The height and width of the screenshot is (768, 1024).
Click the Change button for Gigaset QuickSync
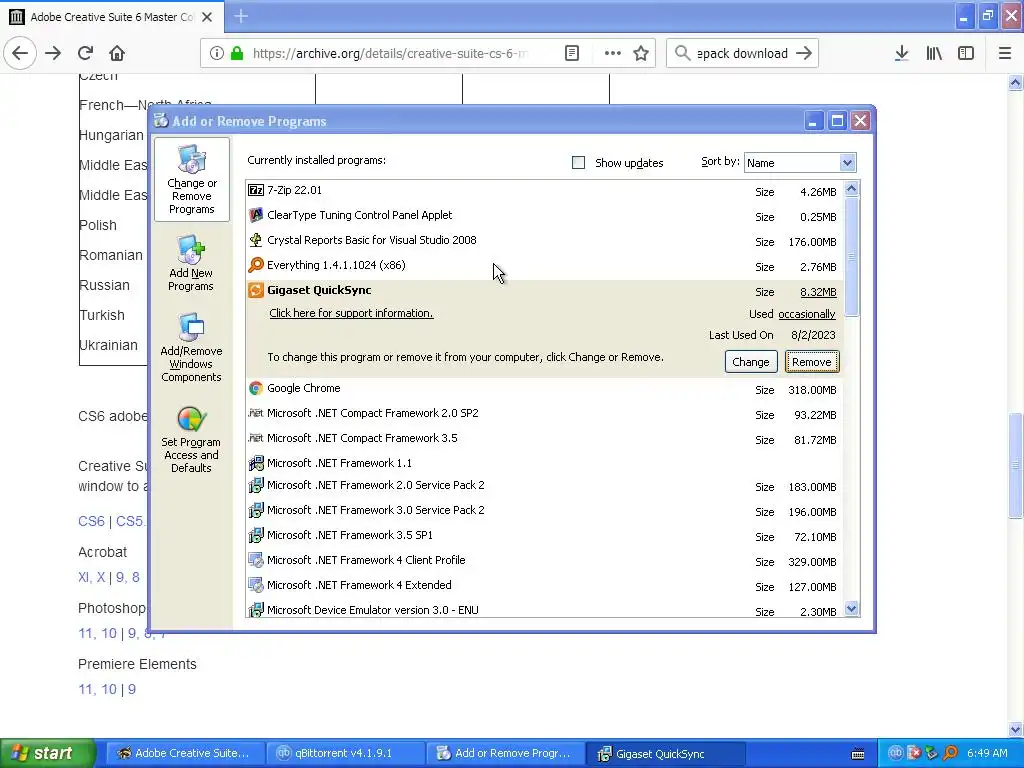[x=751, y=362]
